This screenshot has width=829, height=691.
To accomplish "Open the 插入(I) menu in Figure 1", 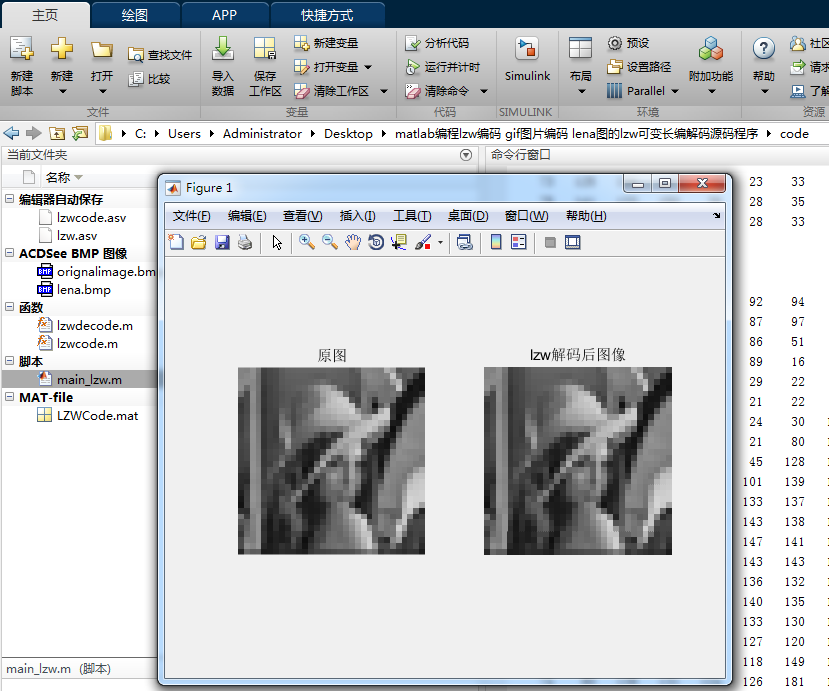I will click(x=357, y=216).
